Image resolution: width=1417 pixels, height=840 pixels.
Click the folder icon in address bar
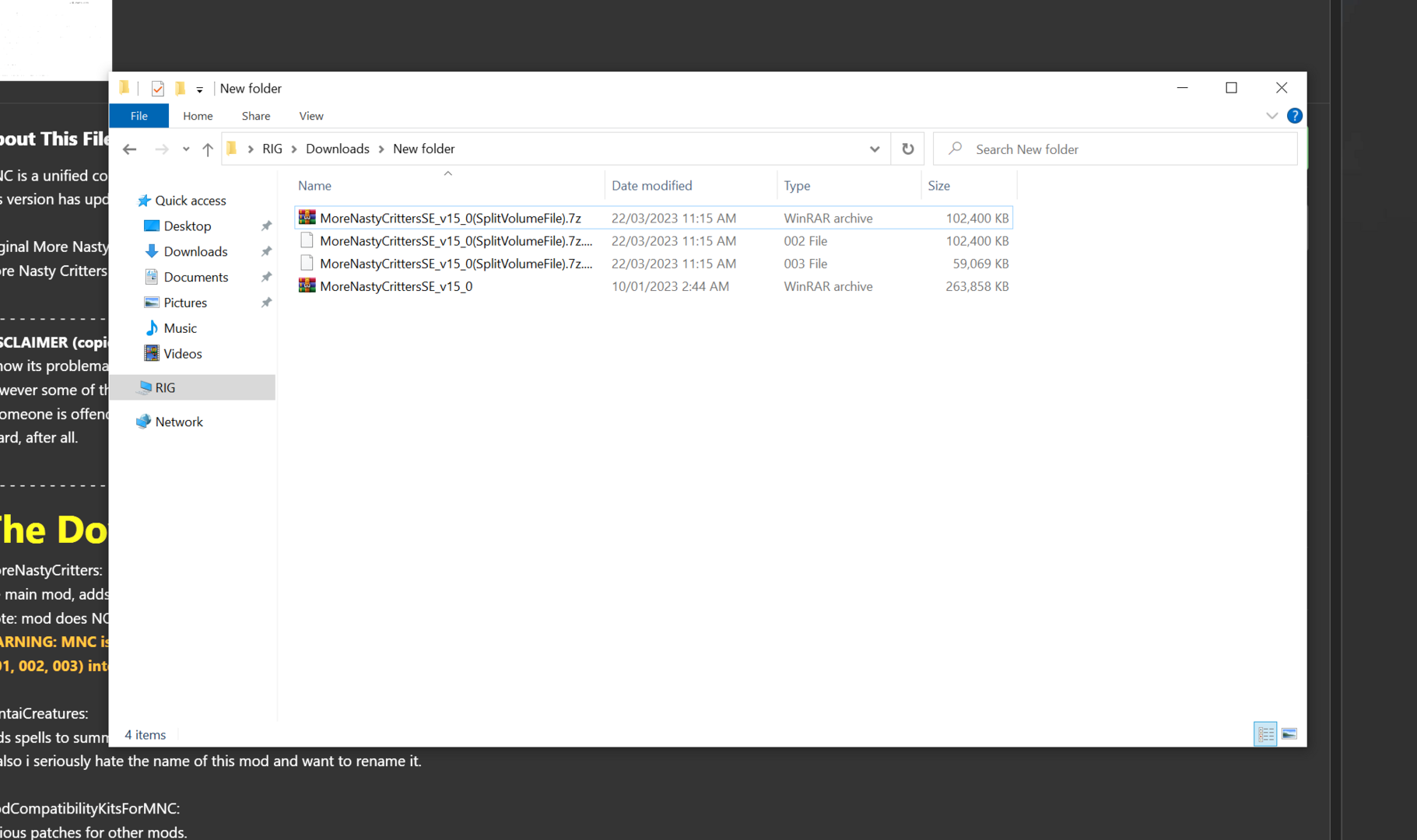232,149
